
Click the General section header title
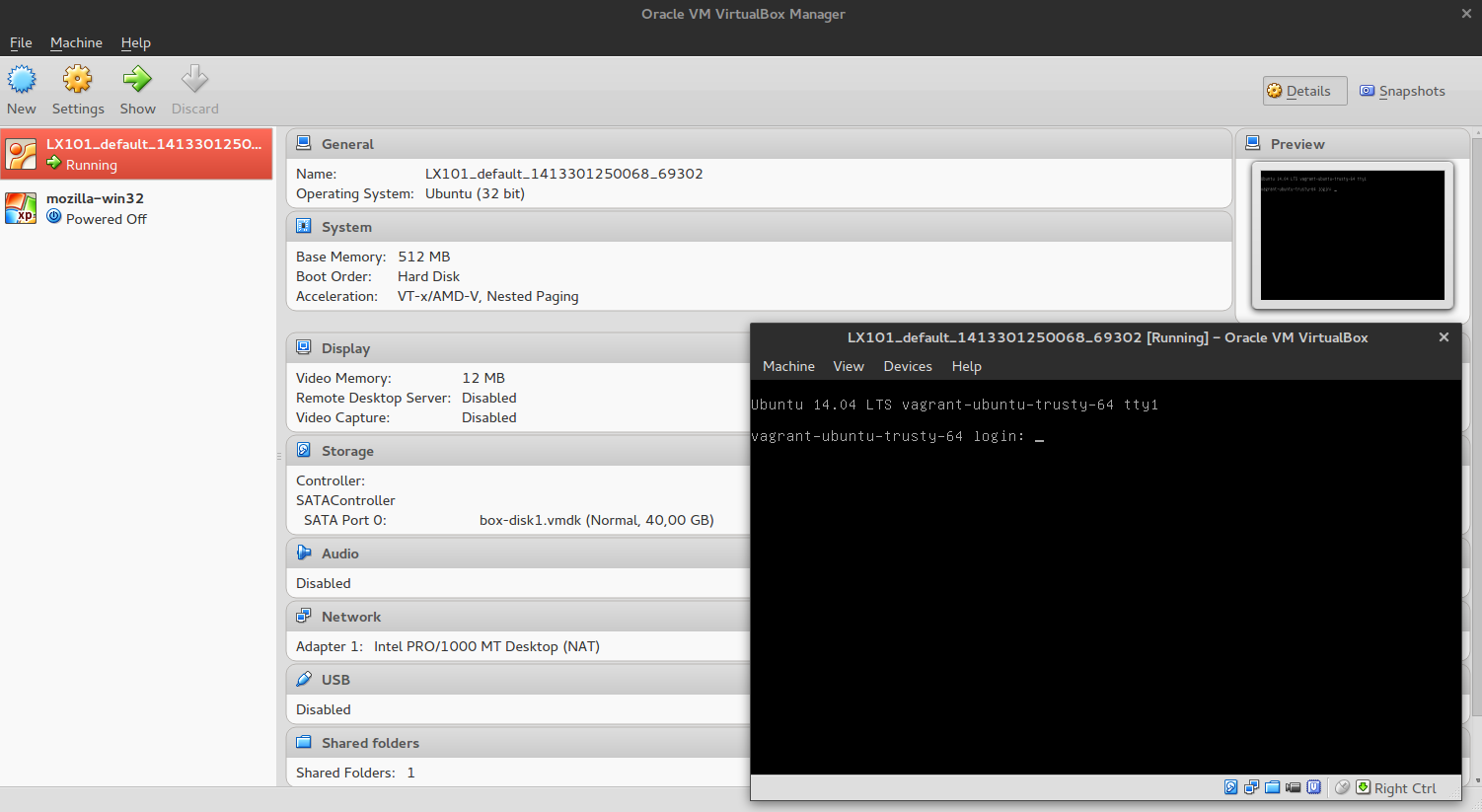347,144
